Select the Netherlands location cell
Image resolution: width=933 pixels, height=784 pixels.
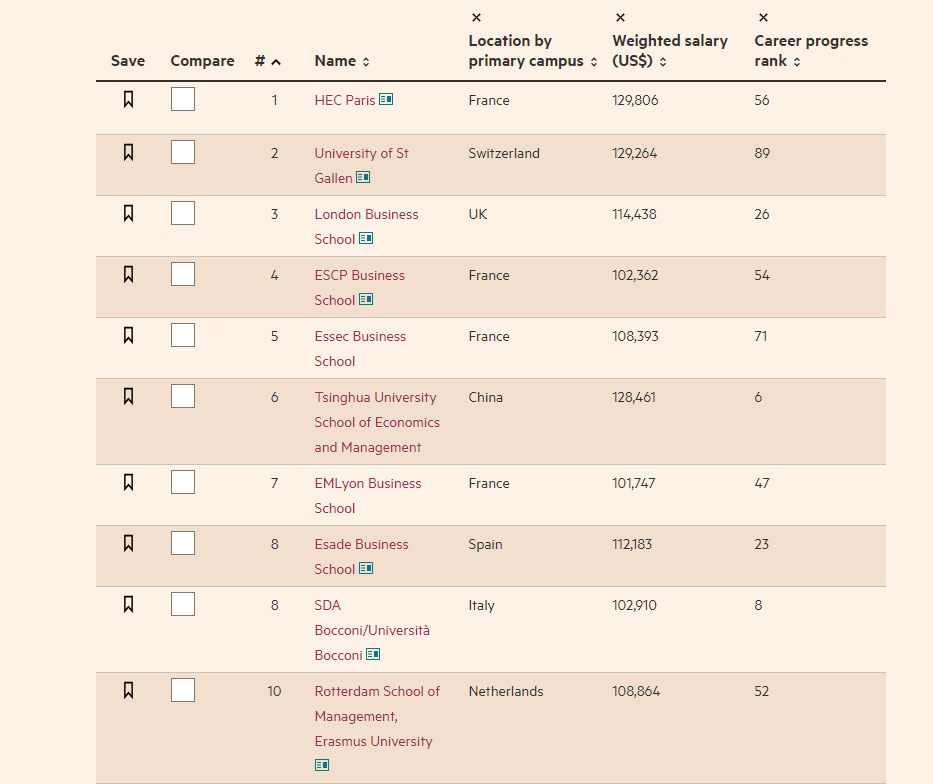pyautogui.click(x=506, y=691)
